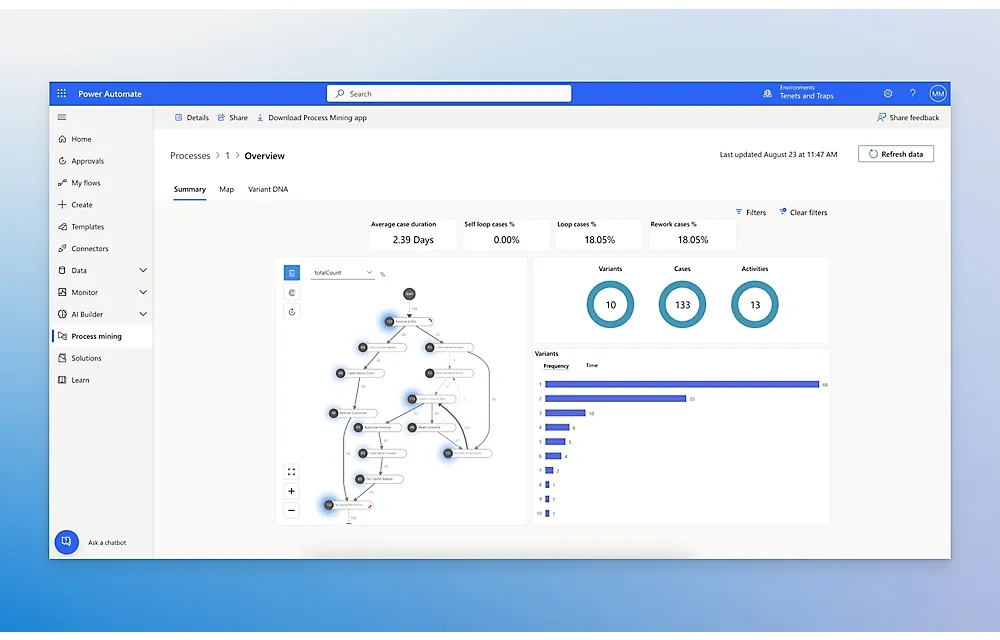Click the Refresh data button
The width and height of the screenshot is (1000, 640).
[895, 154]
